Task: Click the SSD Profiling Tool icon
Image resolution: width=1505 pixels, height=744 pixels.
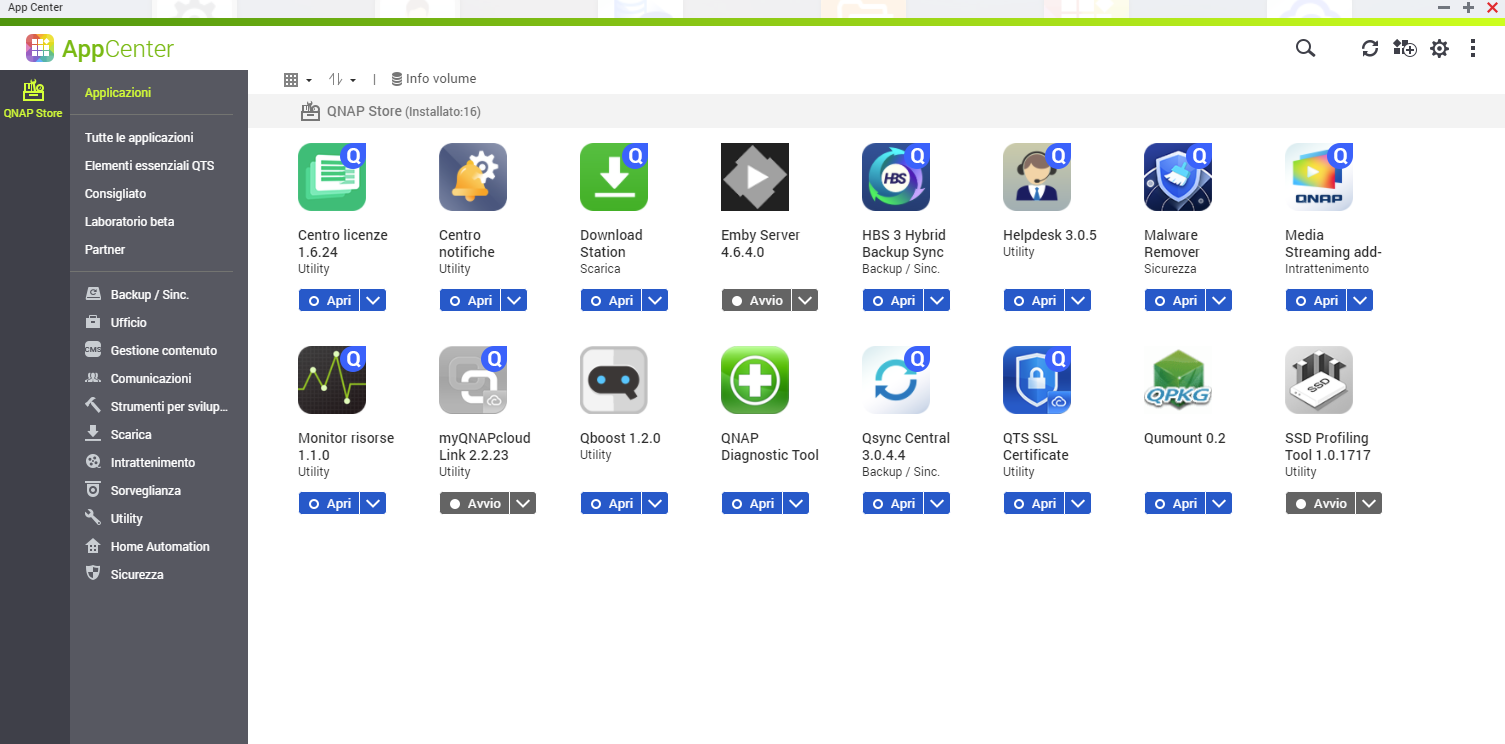Action: coord(1319,380)
